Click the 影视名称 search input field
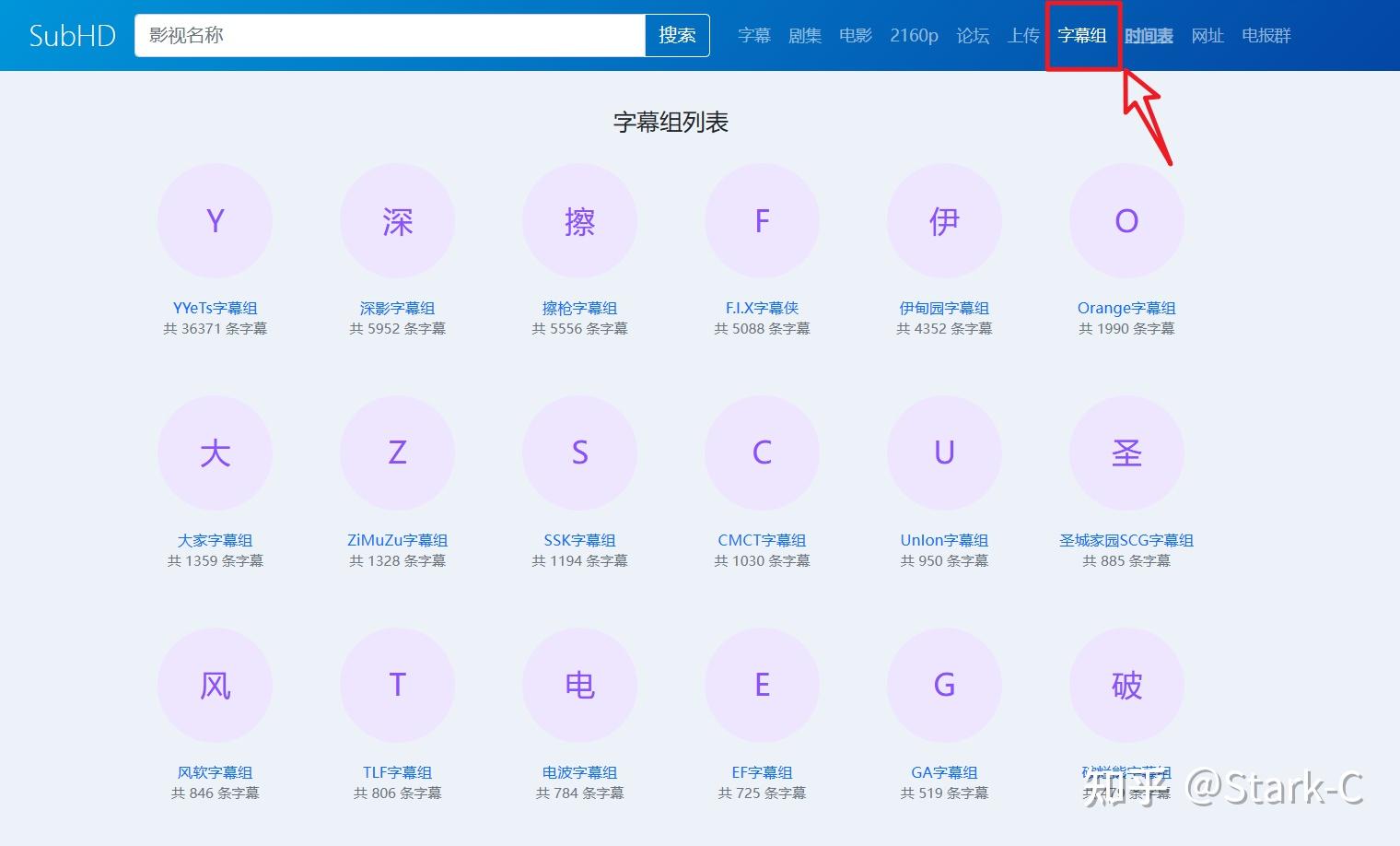 (x=387, y=35)
